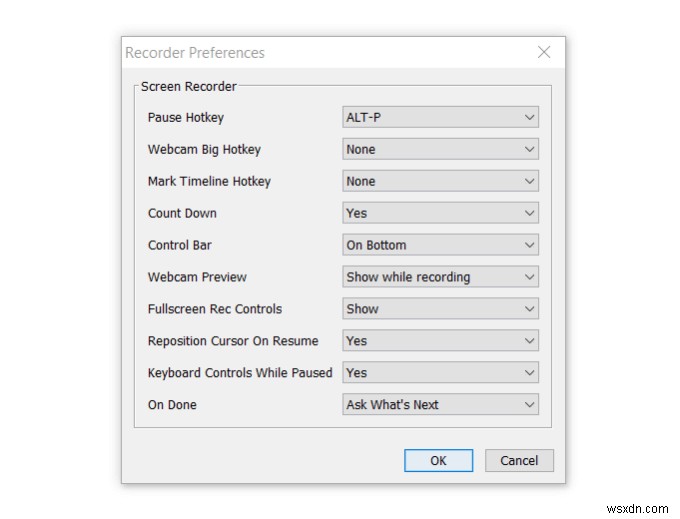Open the Fullscreen Rec Controls dropdown
The height and width of the screenshot is (519, 680).
(440, 309)
